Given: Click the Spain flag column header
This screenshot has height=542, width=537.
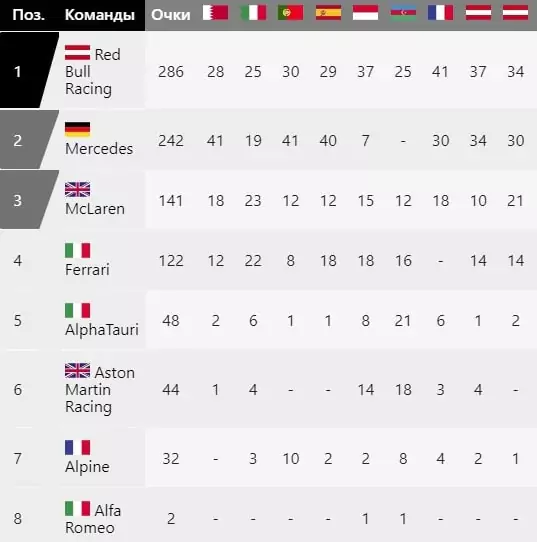Looking at the screenshot, I should pos(328,13).
